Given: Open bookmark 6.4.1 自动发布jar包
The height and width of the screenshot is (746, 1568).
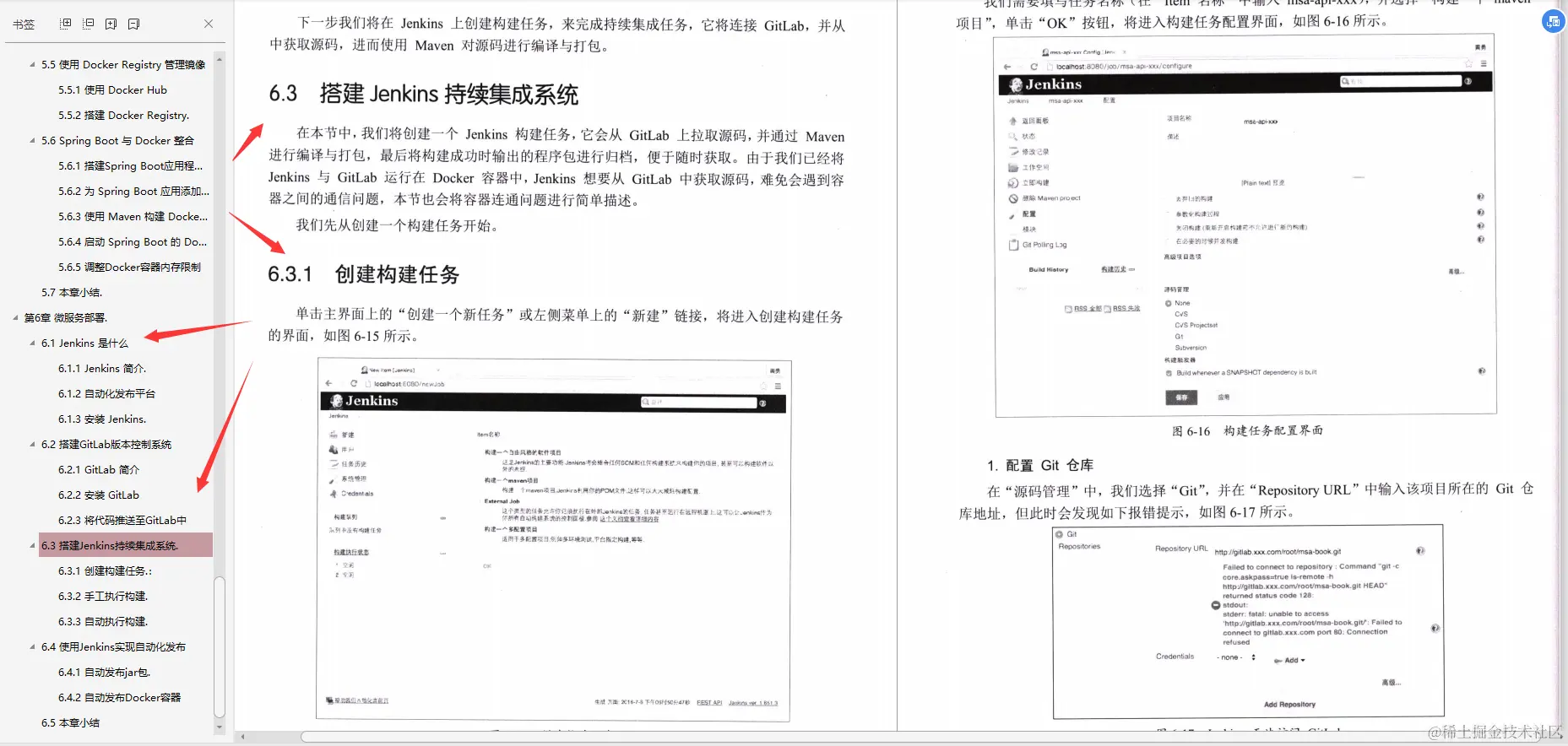Looking at the screenshot, I should tap(105, 673).
